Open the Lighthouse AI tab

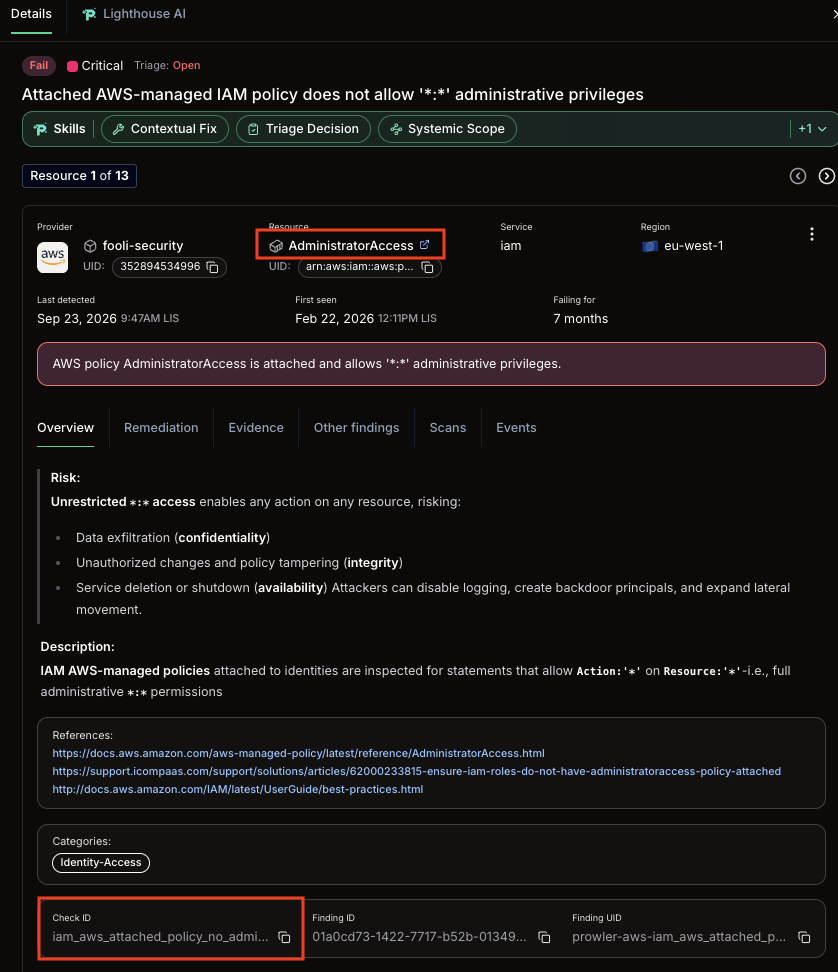(134, 14)
